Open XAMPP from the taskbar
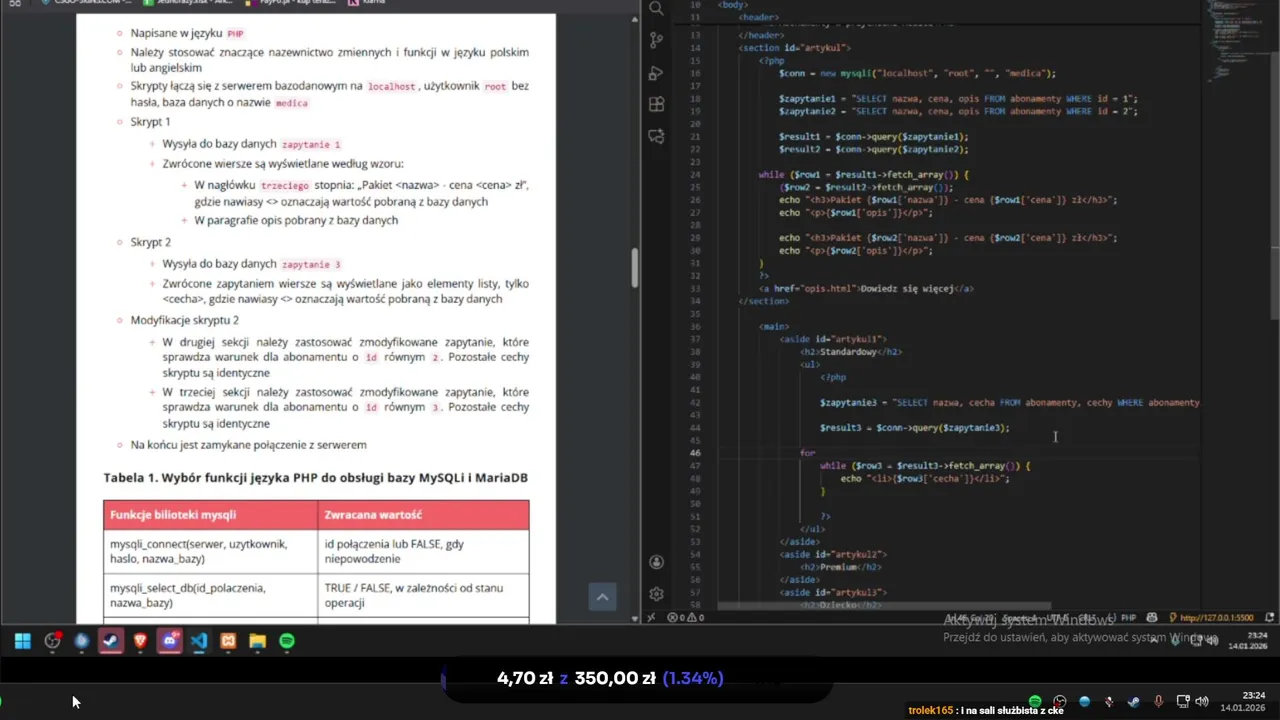 [x=228, y=641]
